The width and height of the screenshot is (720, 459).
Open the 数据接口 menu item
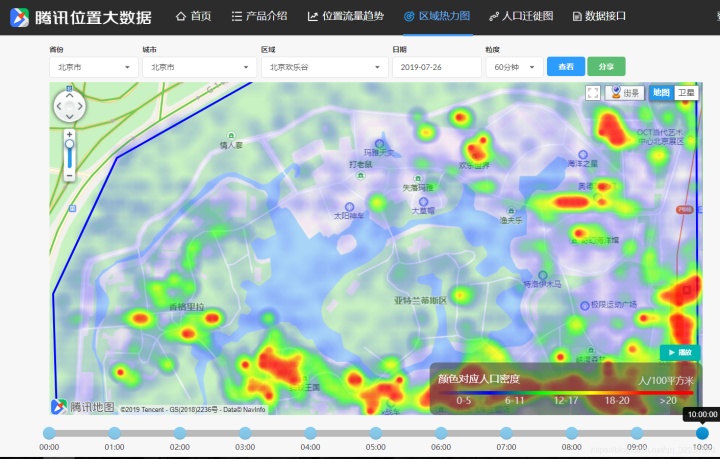pyautogui.click(x=599, y=17)
